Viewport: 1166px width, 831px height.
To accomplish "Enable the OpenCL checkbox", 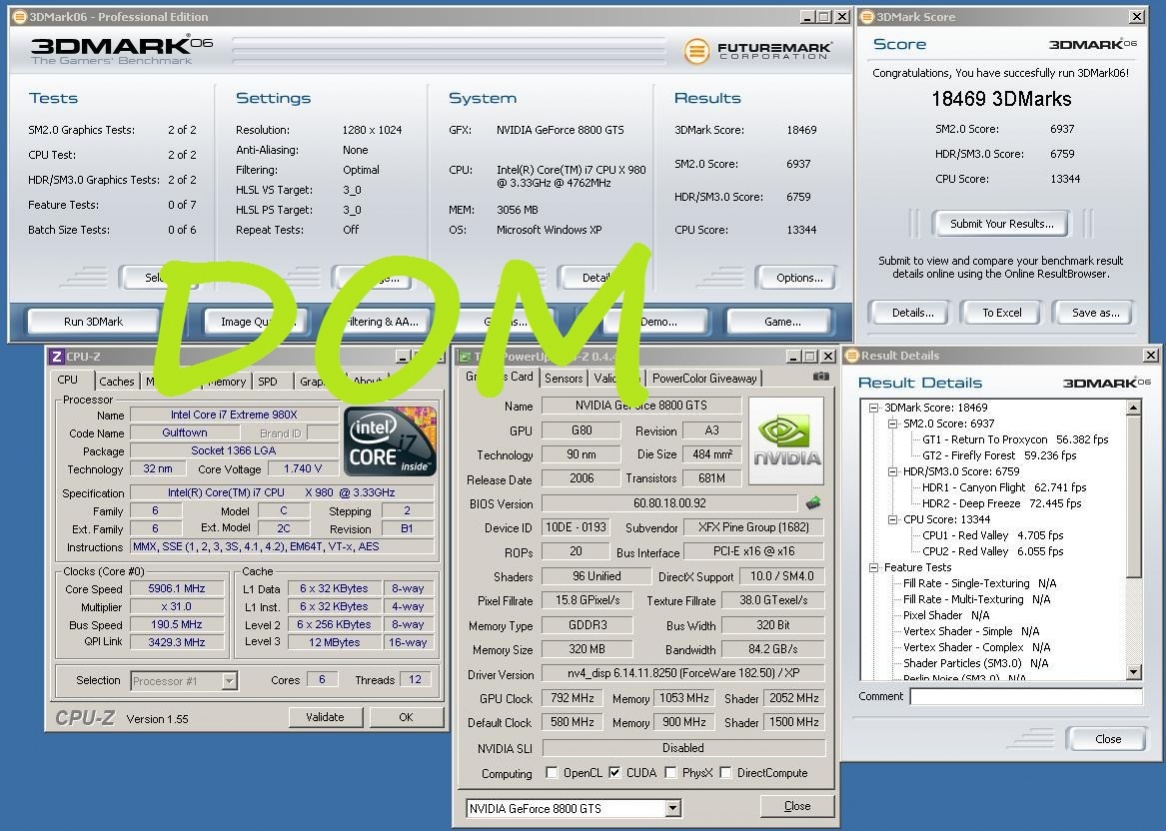I will pos(552,773).
